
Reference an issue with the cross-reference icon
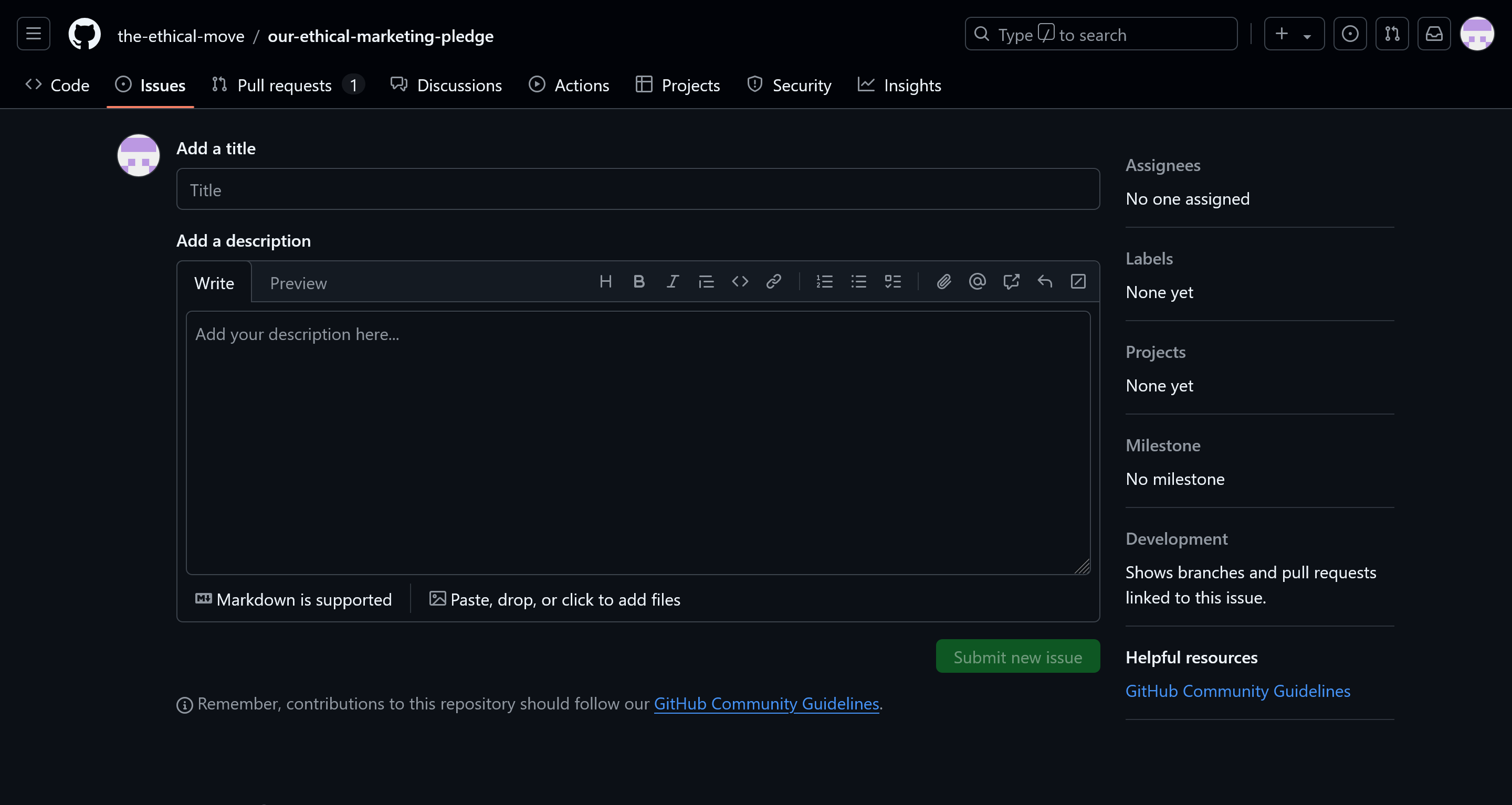tap(1011, 282)
